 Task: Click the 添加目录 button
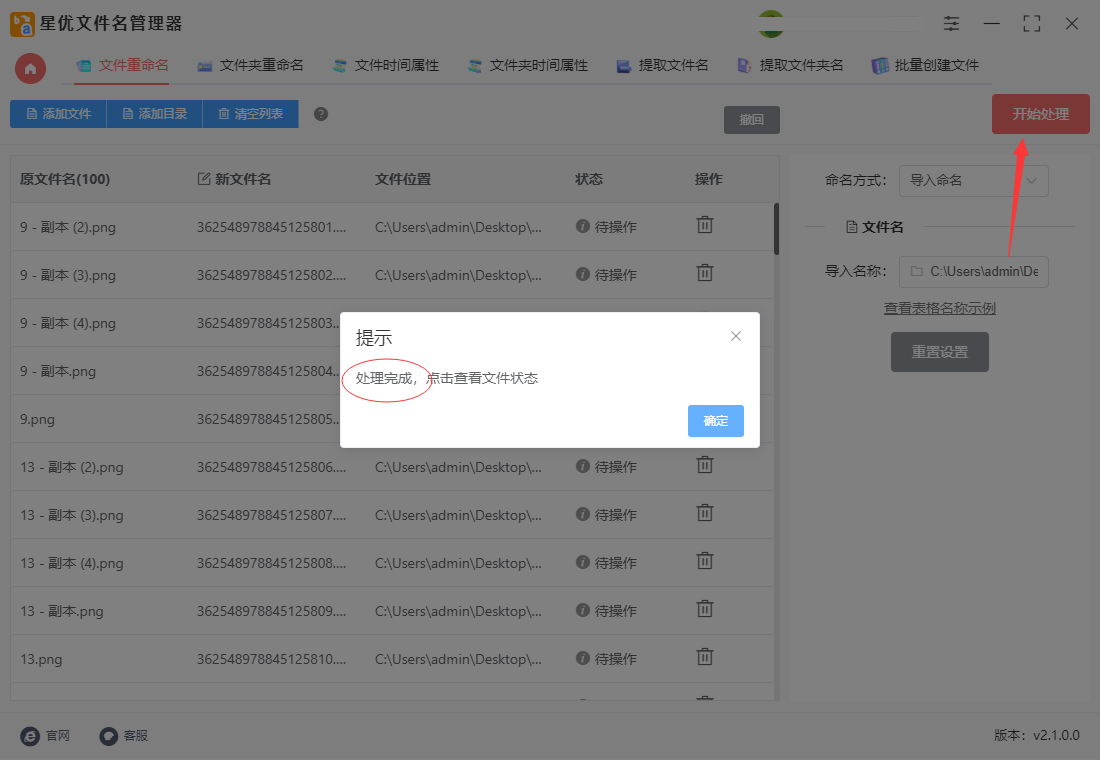(x=154, y=114)
